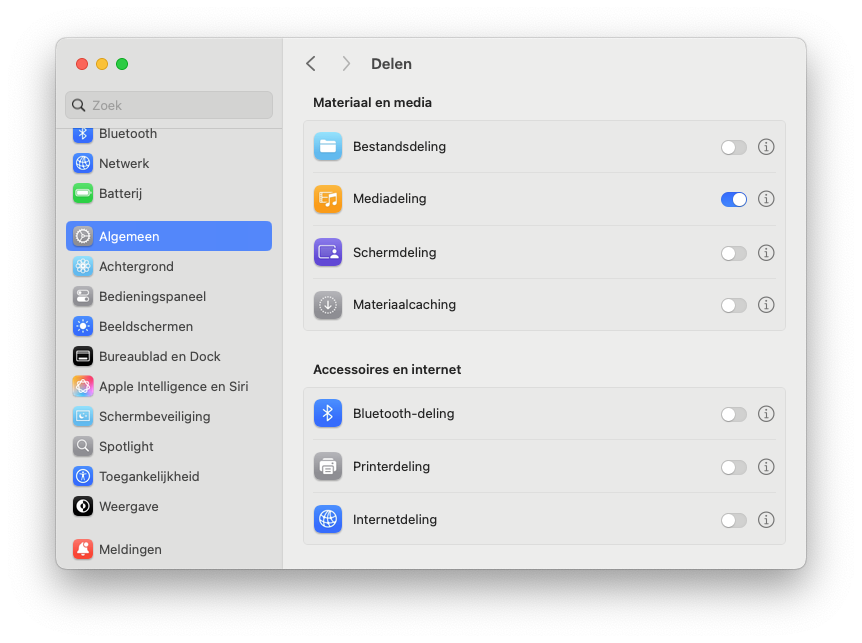
Task: Disable the Mediadeling switch
Action: coord(733,199)
